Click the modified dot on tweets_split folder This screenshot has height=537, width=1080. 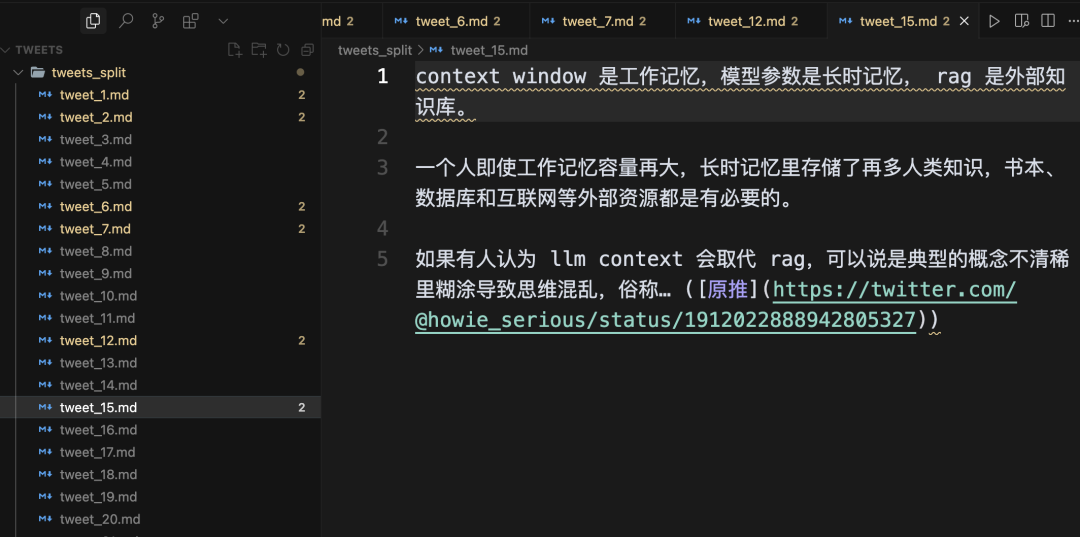pos(300,72)
